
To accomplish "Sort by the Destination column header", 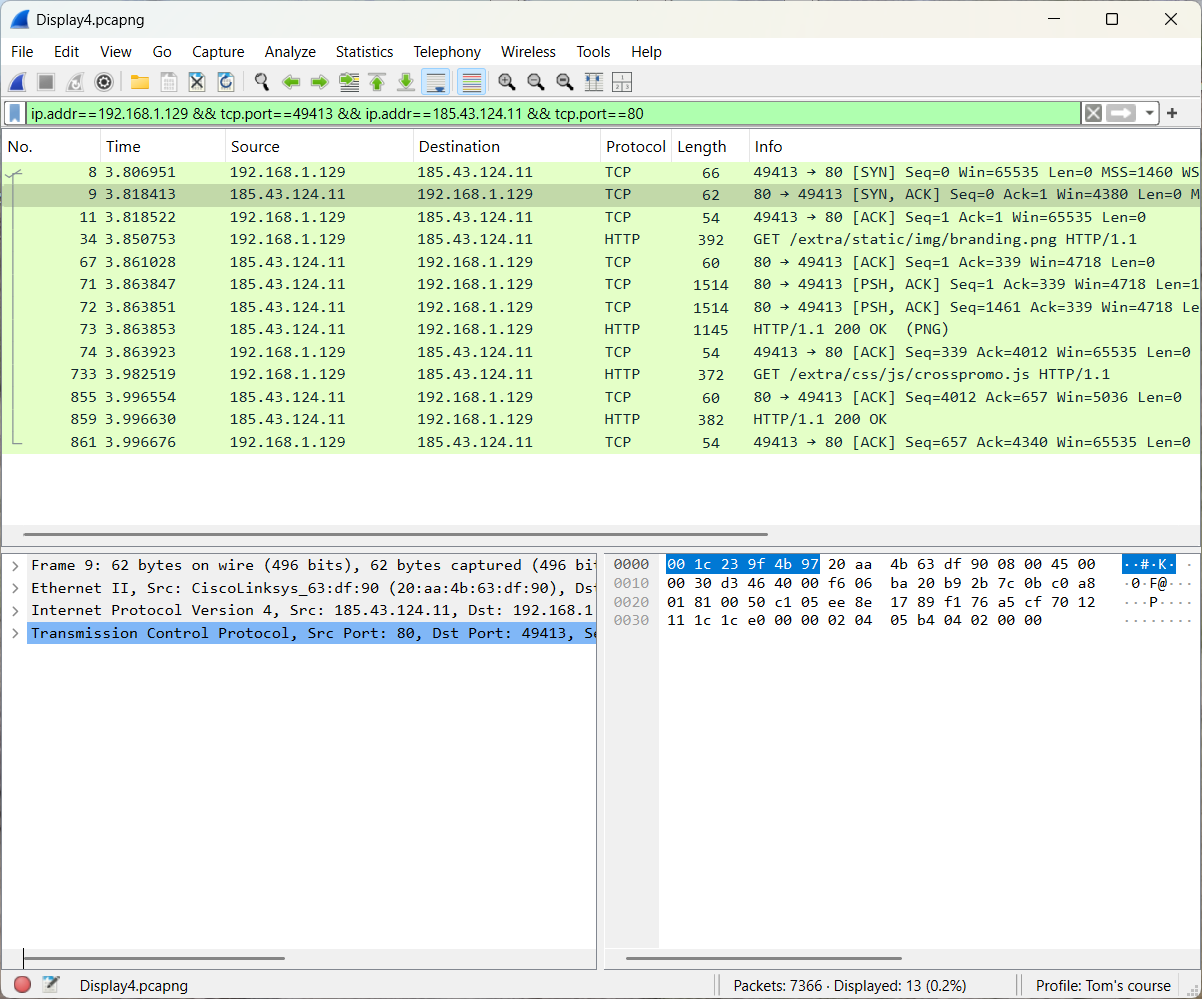I will click(507, 147).
